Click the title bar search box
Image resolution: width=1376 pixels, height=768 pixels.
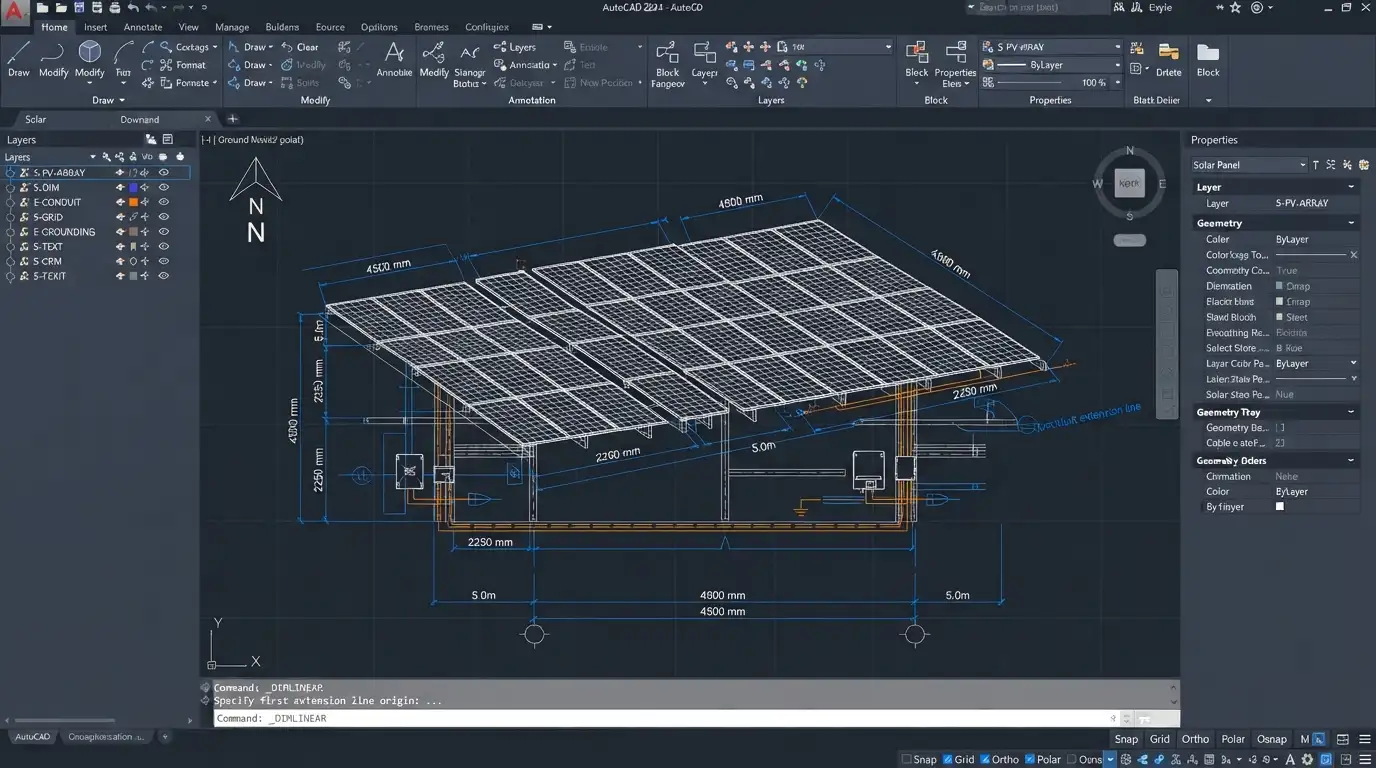tap(1038, 7)
